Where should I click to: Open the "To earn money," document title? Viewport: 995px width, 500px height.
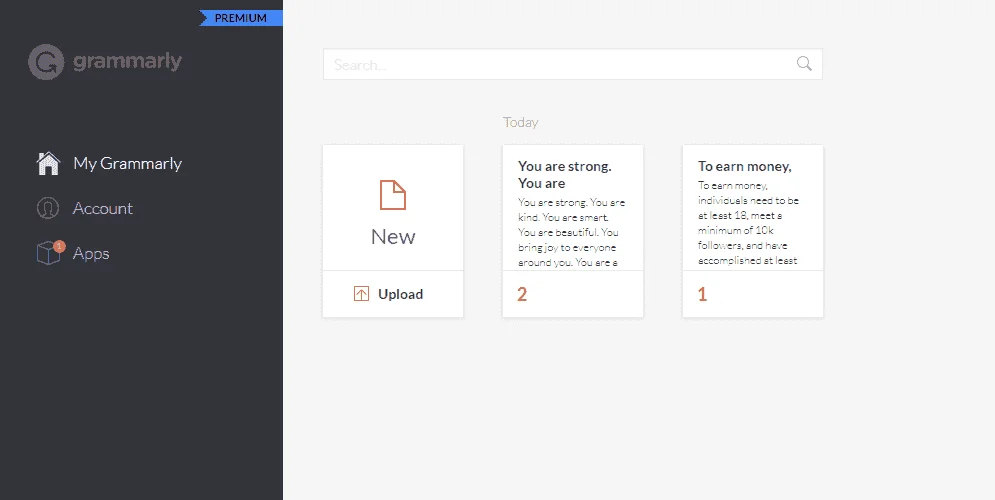(744, 166)
